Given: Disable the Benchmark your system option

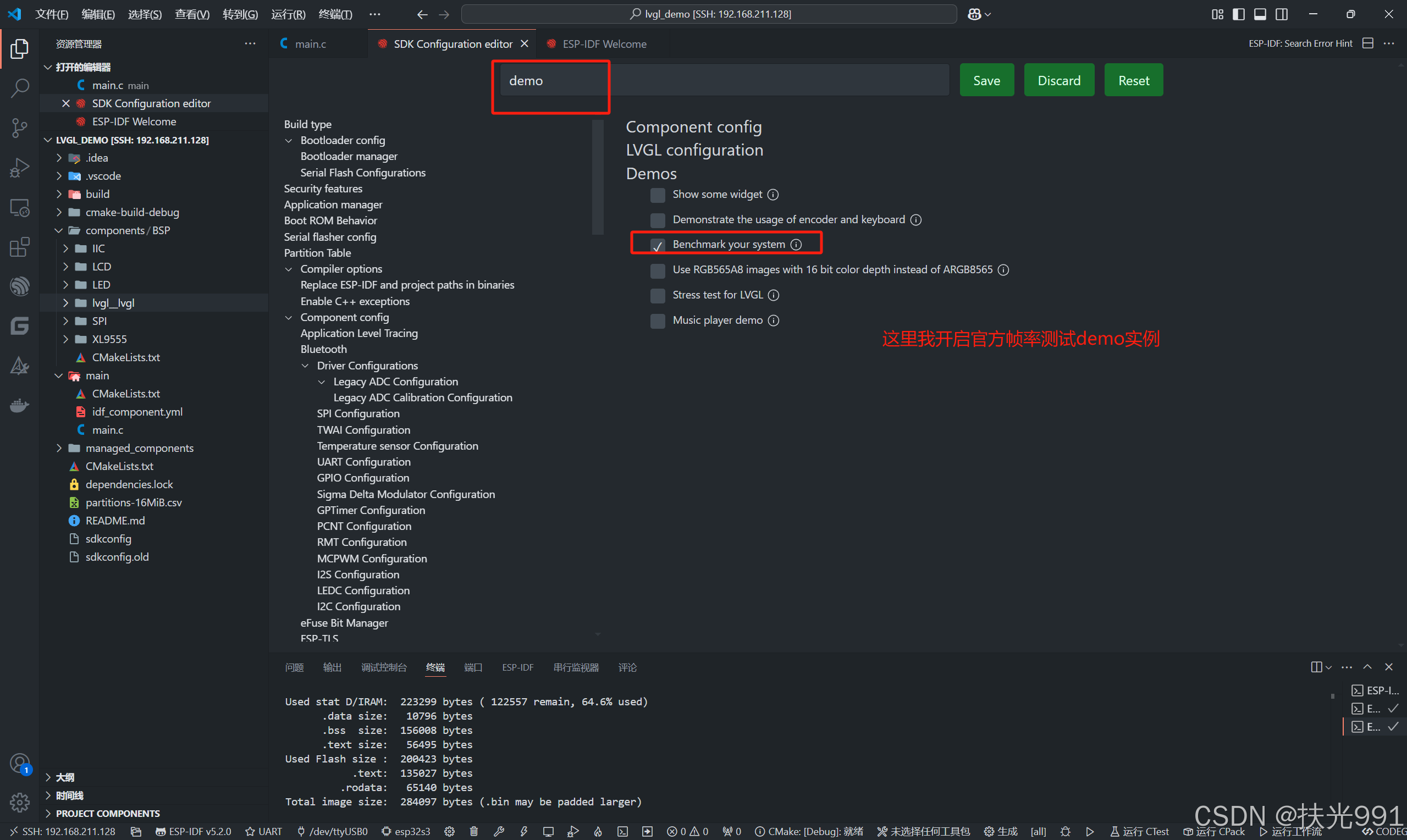Looking at the screenshot, I should click(657, 245).
